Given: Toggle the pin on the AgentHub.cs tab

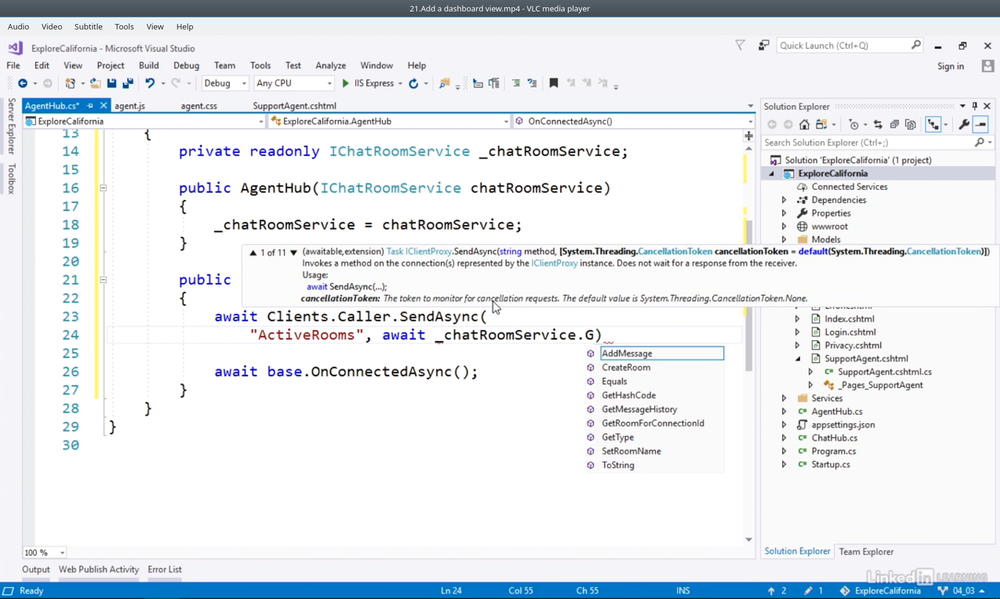Looking at the screenshot, I should (90, 106).
